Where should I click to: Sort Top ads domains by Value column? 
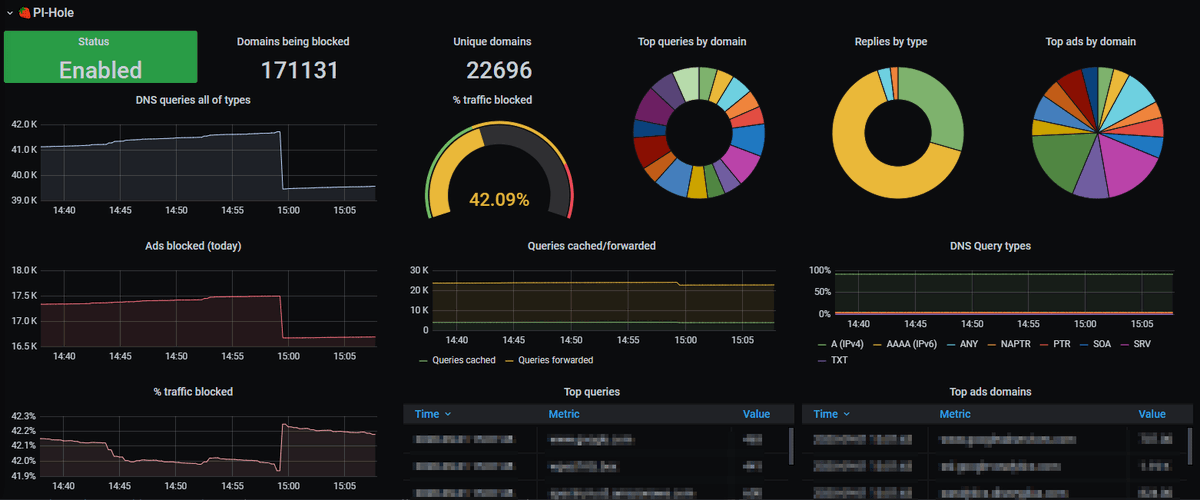tap(1152, 414)
